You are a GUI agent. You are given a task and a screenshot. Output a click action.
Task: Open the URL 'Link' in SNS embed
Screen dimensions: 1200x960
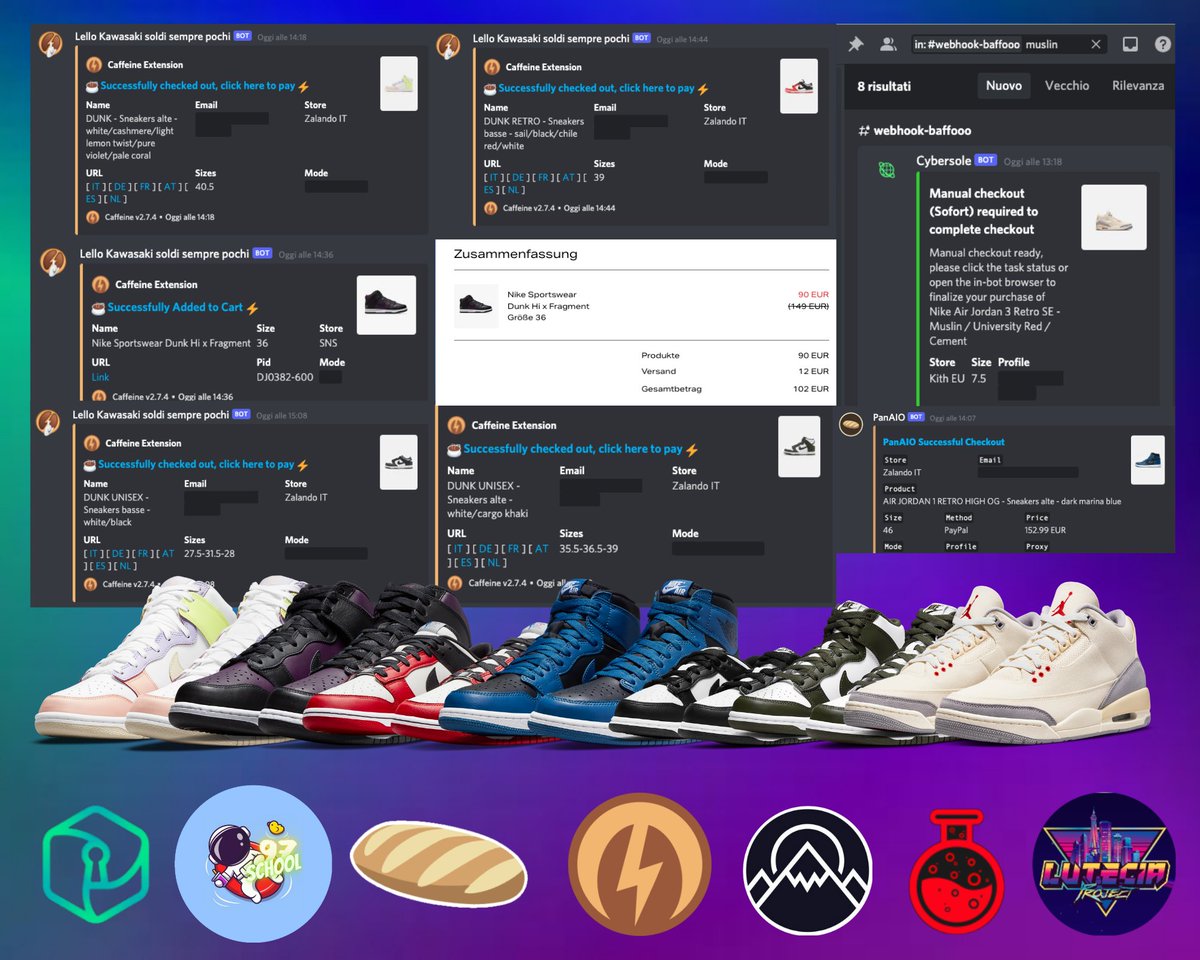pyautogui.click(x=101, y=377)
